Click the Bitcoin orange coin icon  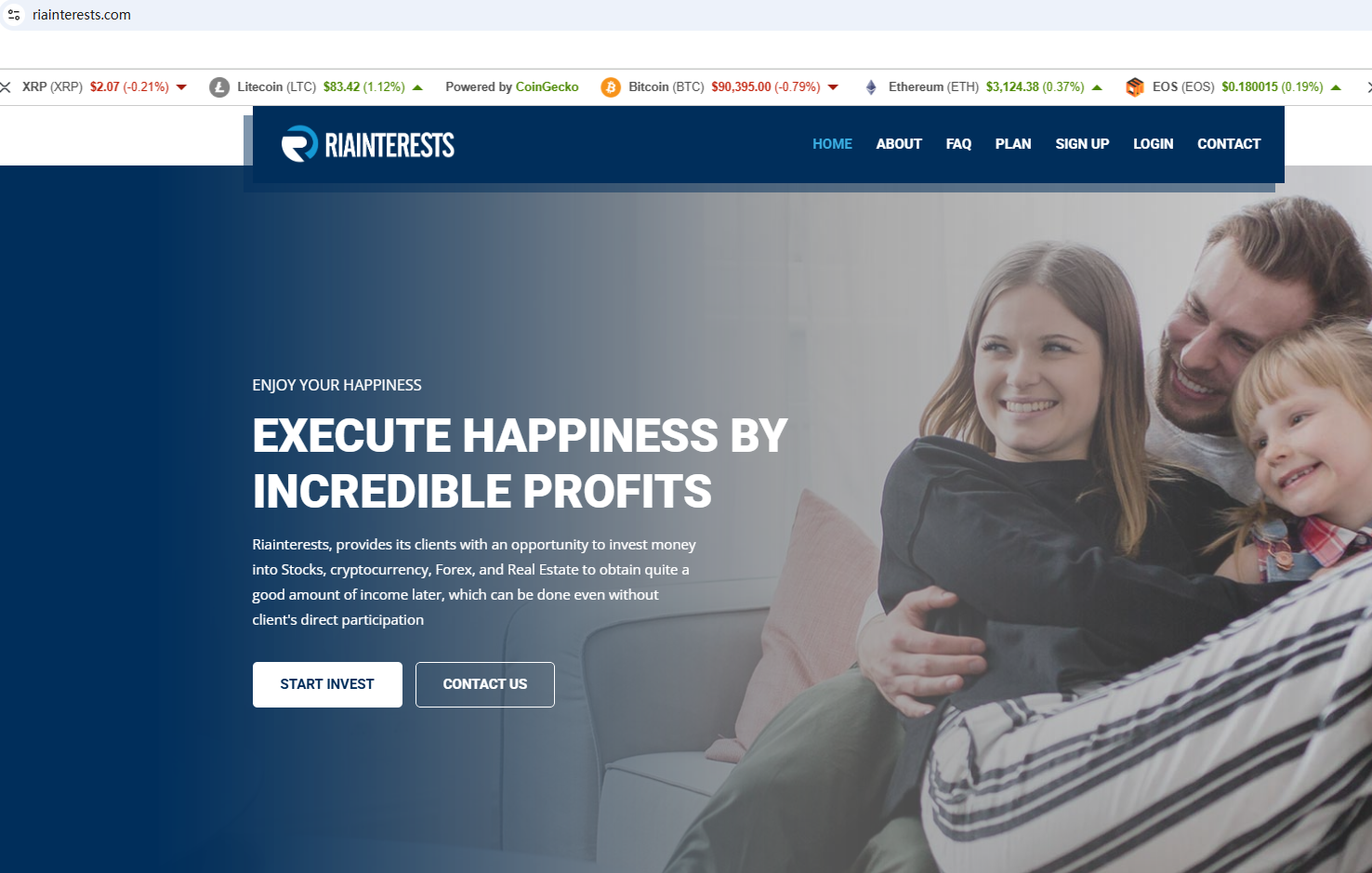coord(611,87)
